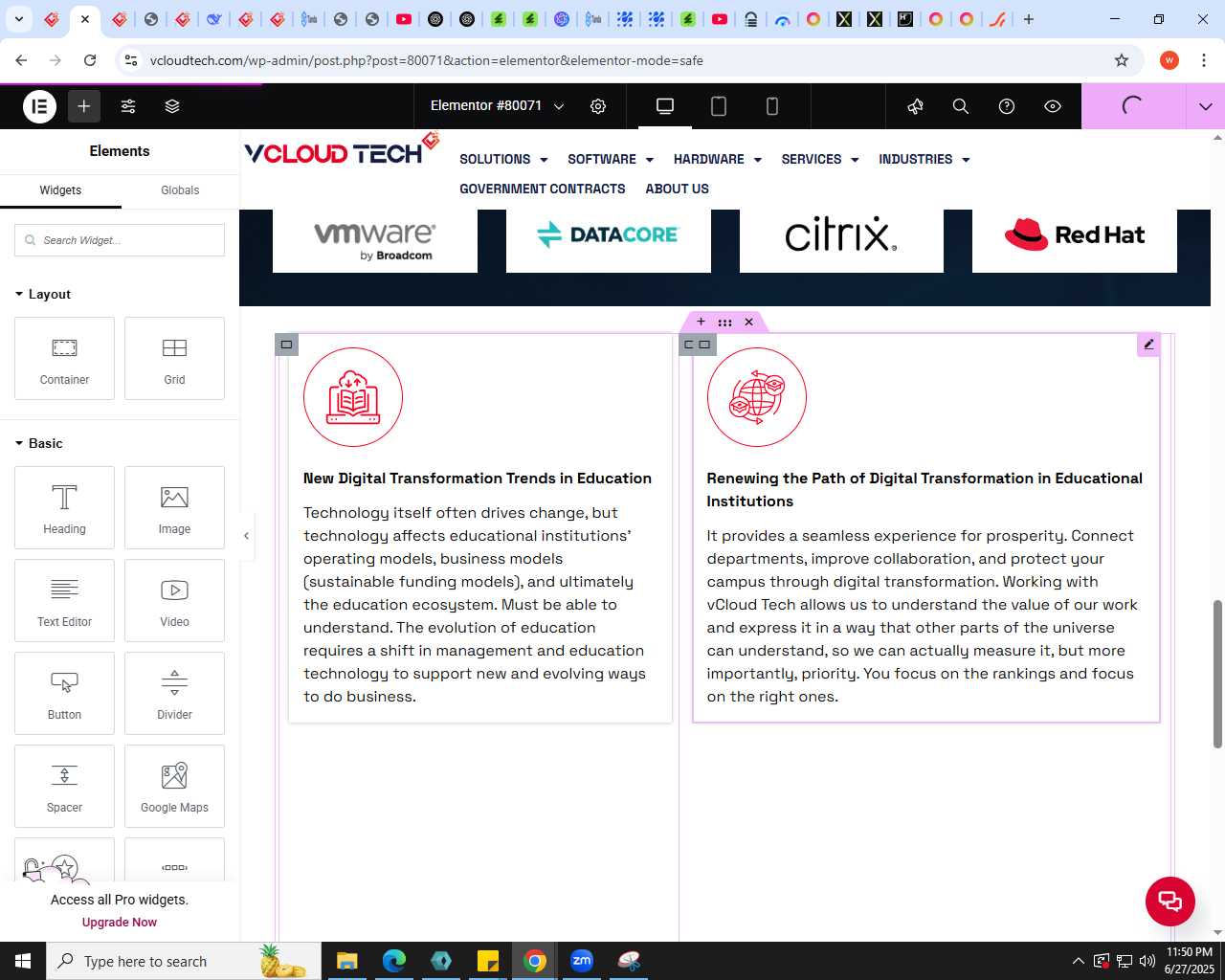Screen dimensions: 1225x980
Task: Open Site Settings sliders icon
Action: point(128,106)
